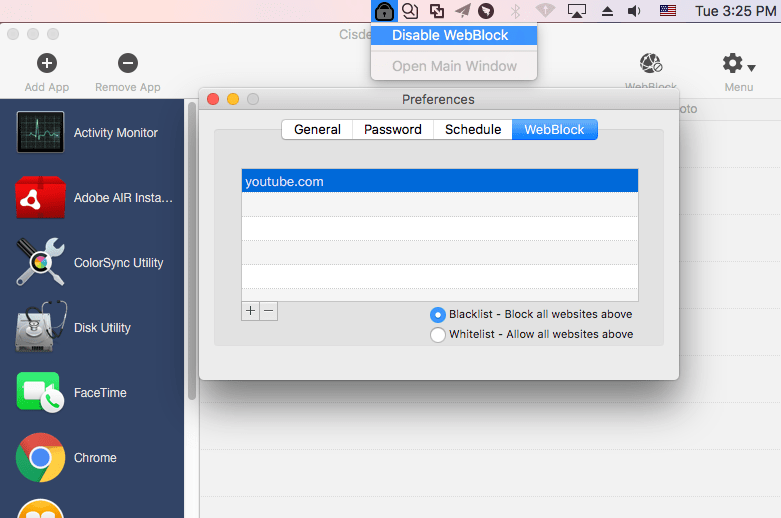This screenshot has width=781, height=518.
Task: Select Whitelist radio option
Action: click(437, 335)
